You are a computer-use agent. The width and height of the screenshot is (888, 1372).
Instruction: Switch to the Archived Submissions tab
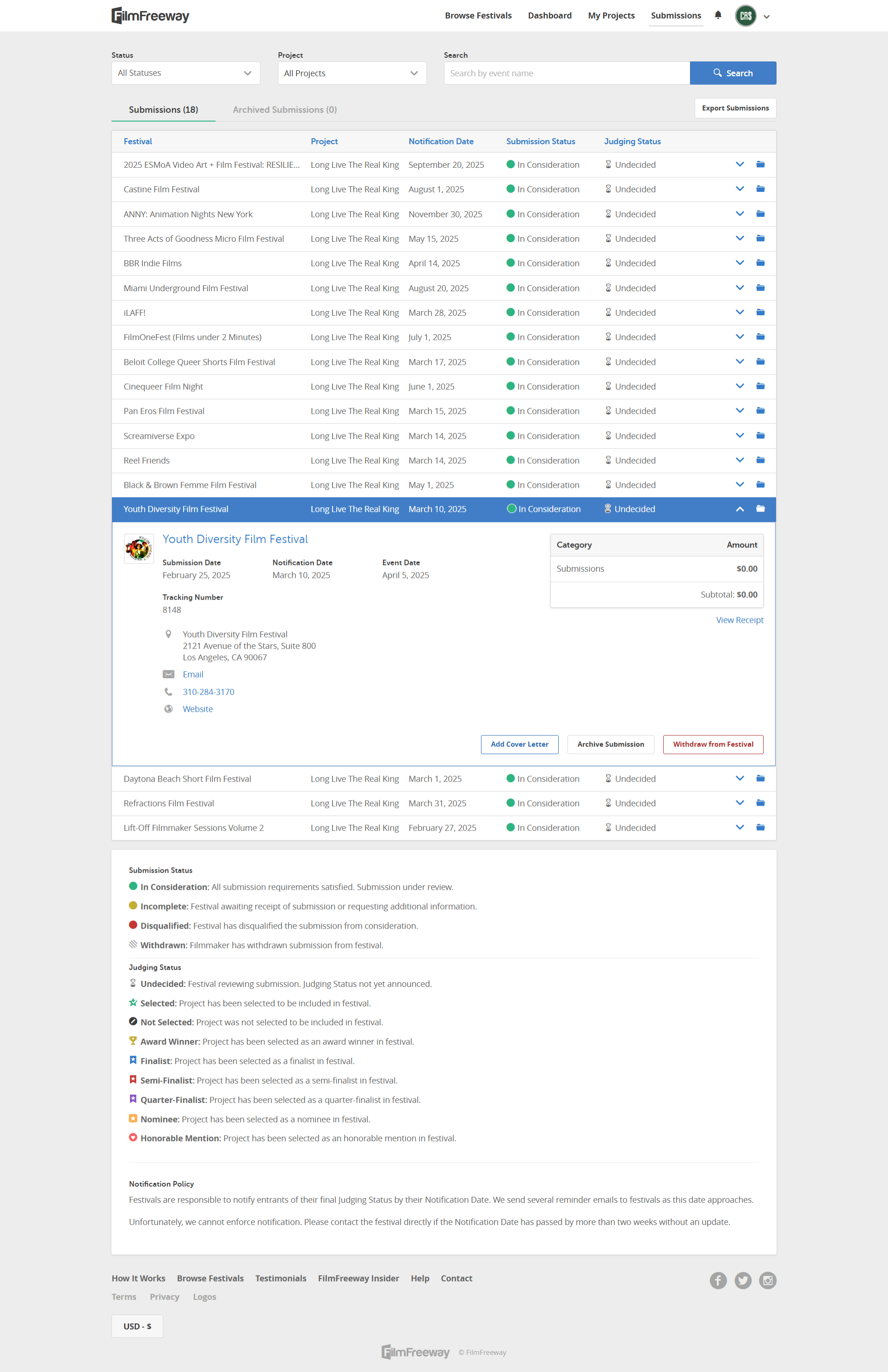(x=284, y=110)
